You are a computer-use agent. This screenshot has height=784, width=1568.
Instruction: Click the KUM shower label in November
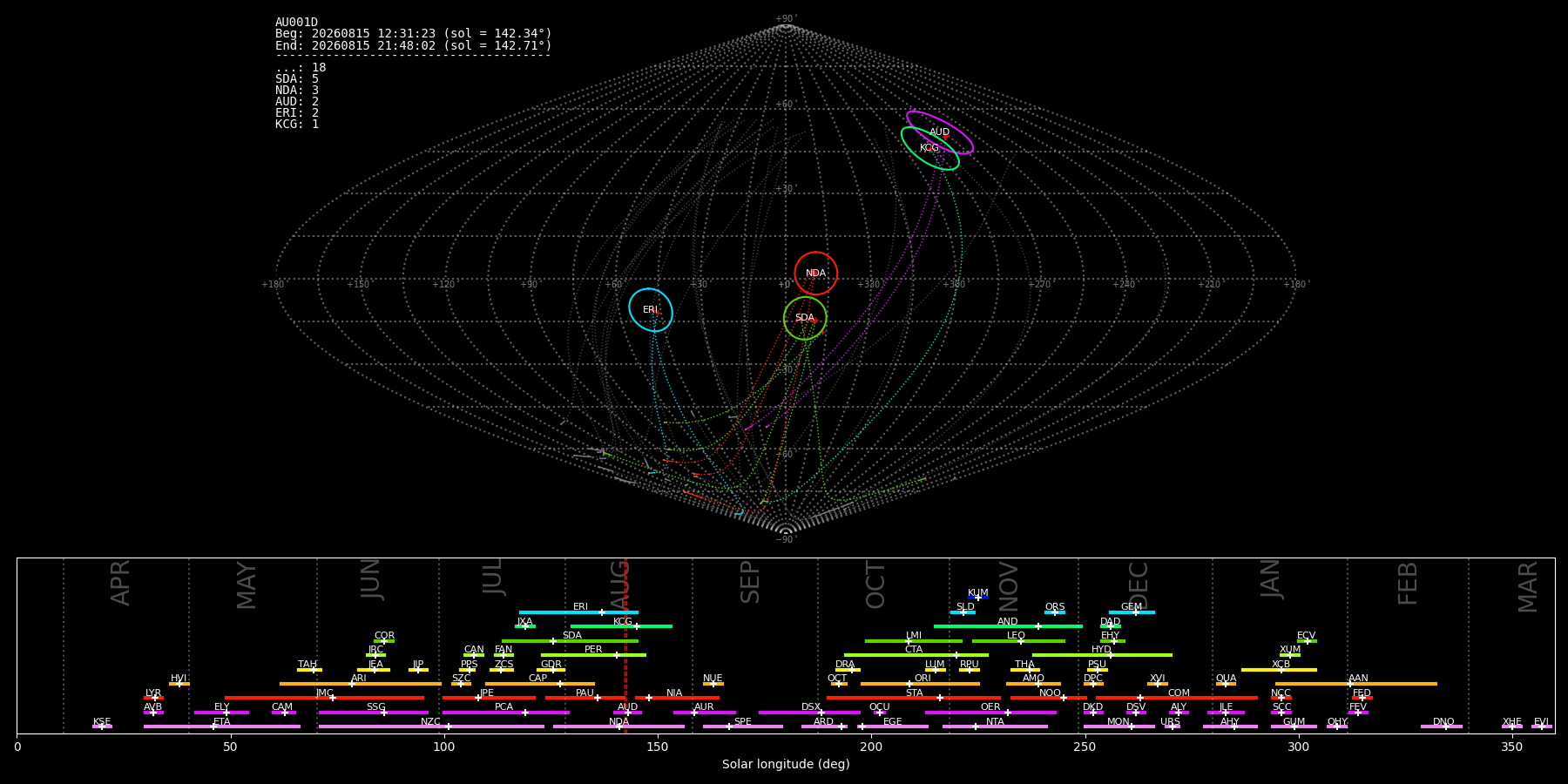tap(978, 593)
